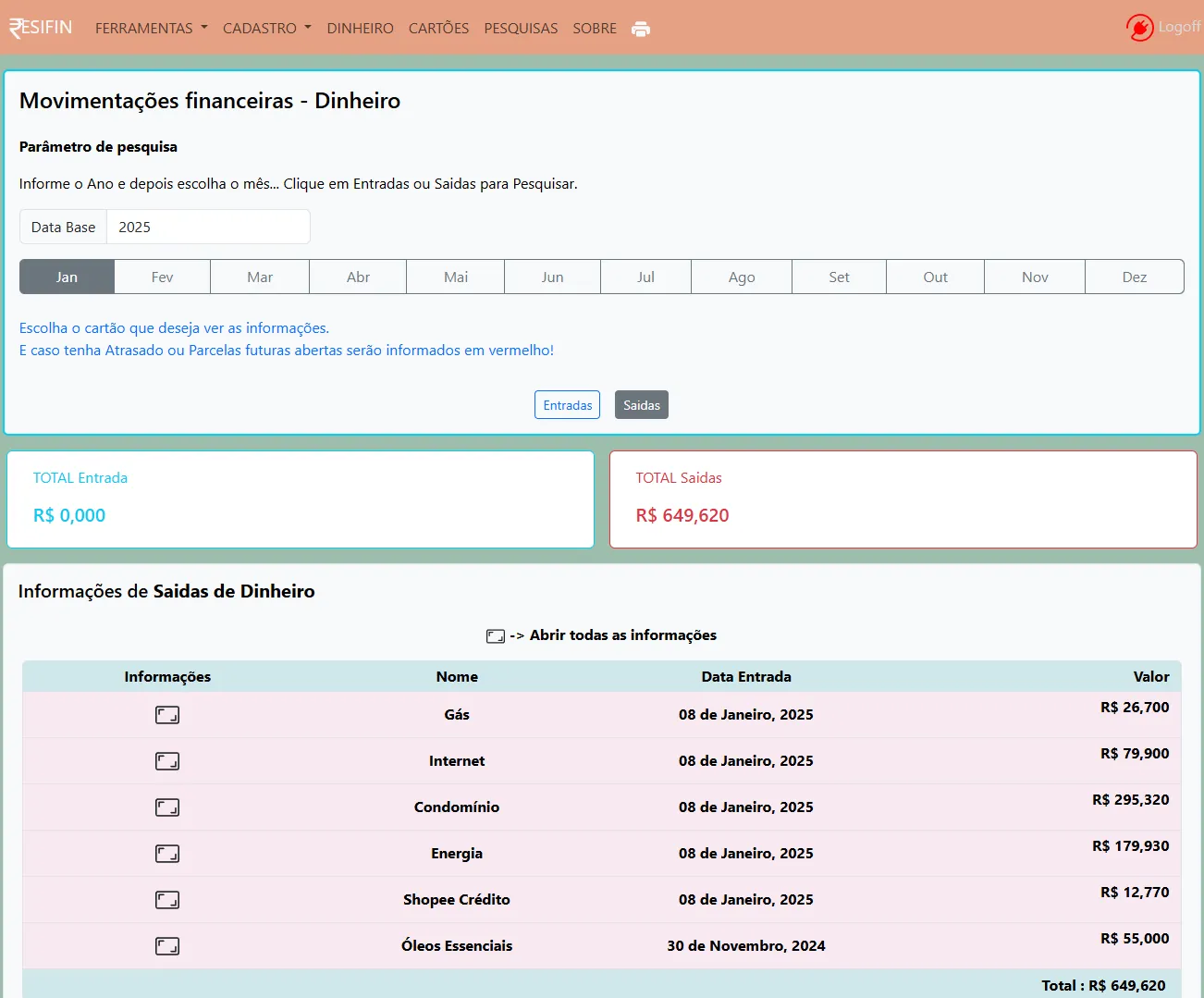Click the printer icon in navbar
The width and height of the screenshot is (1204, 998).
[640, 29]
